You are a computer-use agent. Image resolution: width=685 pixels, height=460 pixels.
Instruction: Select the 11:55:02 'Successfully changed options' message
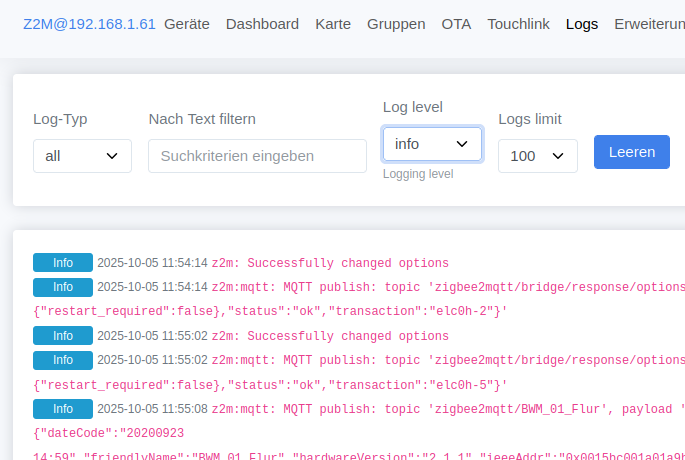point(330,337)
